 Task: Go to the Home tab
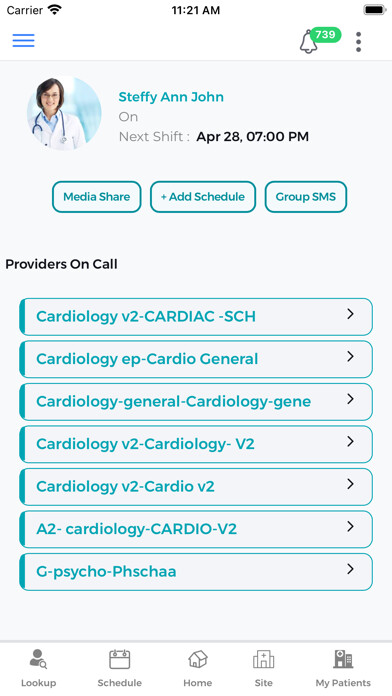pos(198,668)
